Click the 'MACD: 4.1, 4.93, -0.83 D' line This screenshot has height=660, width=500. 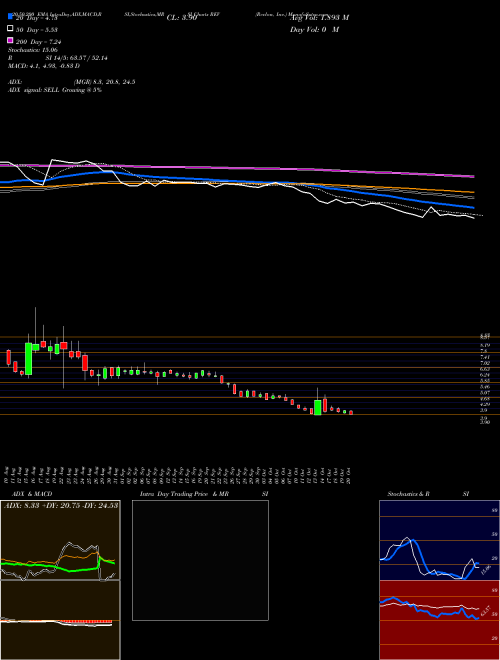[x=44, y=66]
